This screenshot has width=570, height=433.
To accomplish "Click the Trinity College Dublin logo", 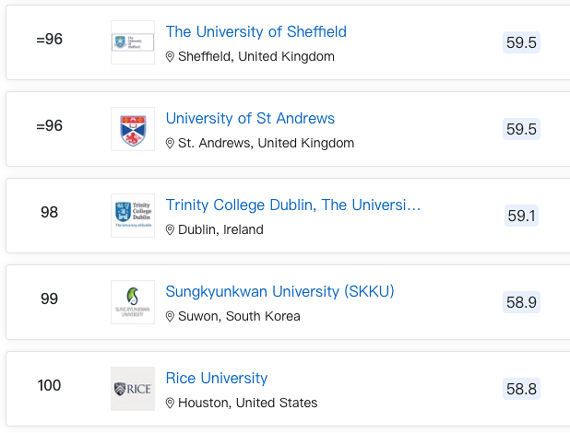I will pyautogui.click(x=133, y=216).
